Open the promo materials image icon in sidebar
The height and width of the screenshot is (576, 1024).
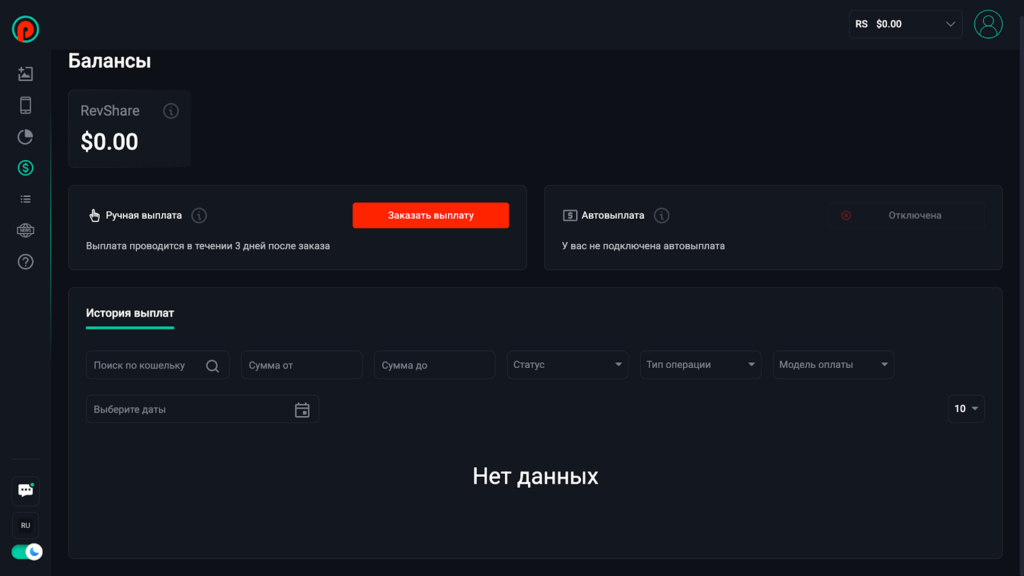click(25, 74)
